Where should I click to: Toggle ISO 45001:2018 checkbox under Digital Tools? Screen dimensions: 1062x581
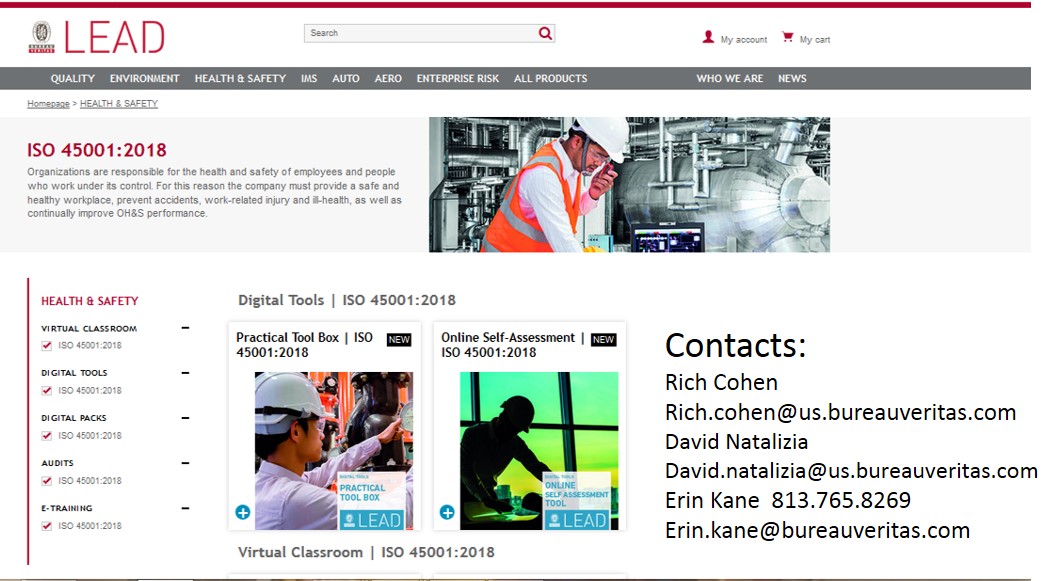pos(47,391)
